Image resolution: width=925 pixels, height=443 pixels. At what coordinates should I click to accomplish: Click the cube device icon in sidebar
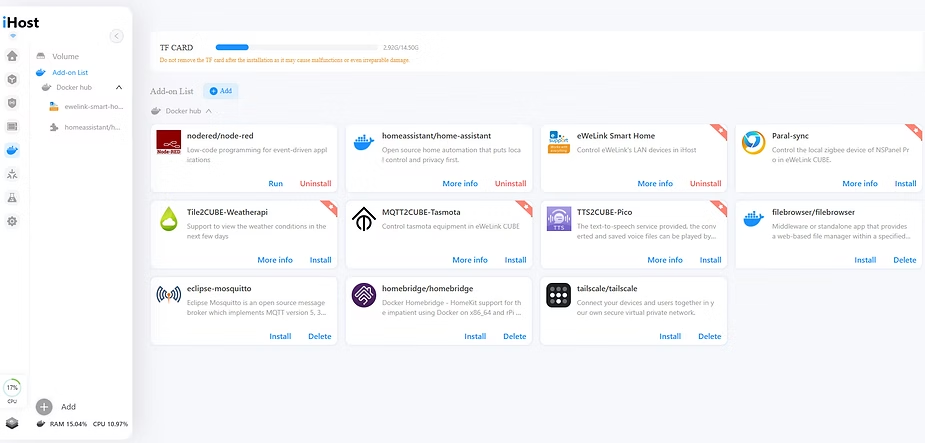pyautogui.click(x=12, y=79)
